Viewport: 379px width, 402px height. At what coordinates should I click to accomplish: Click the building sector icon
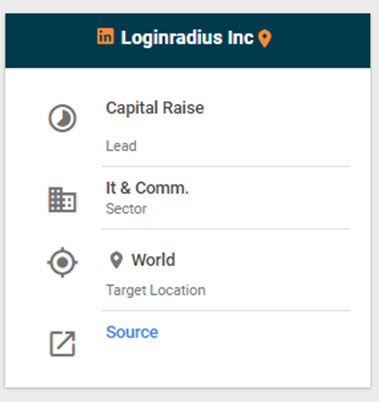pos(62,200)
